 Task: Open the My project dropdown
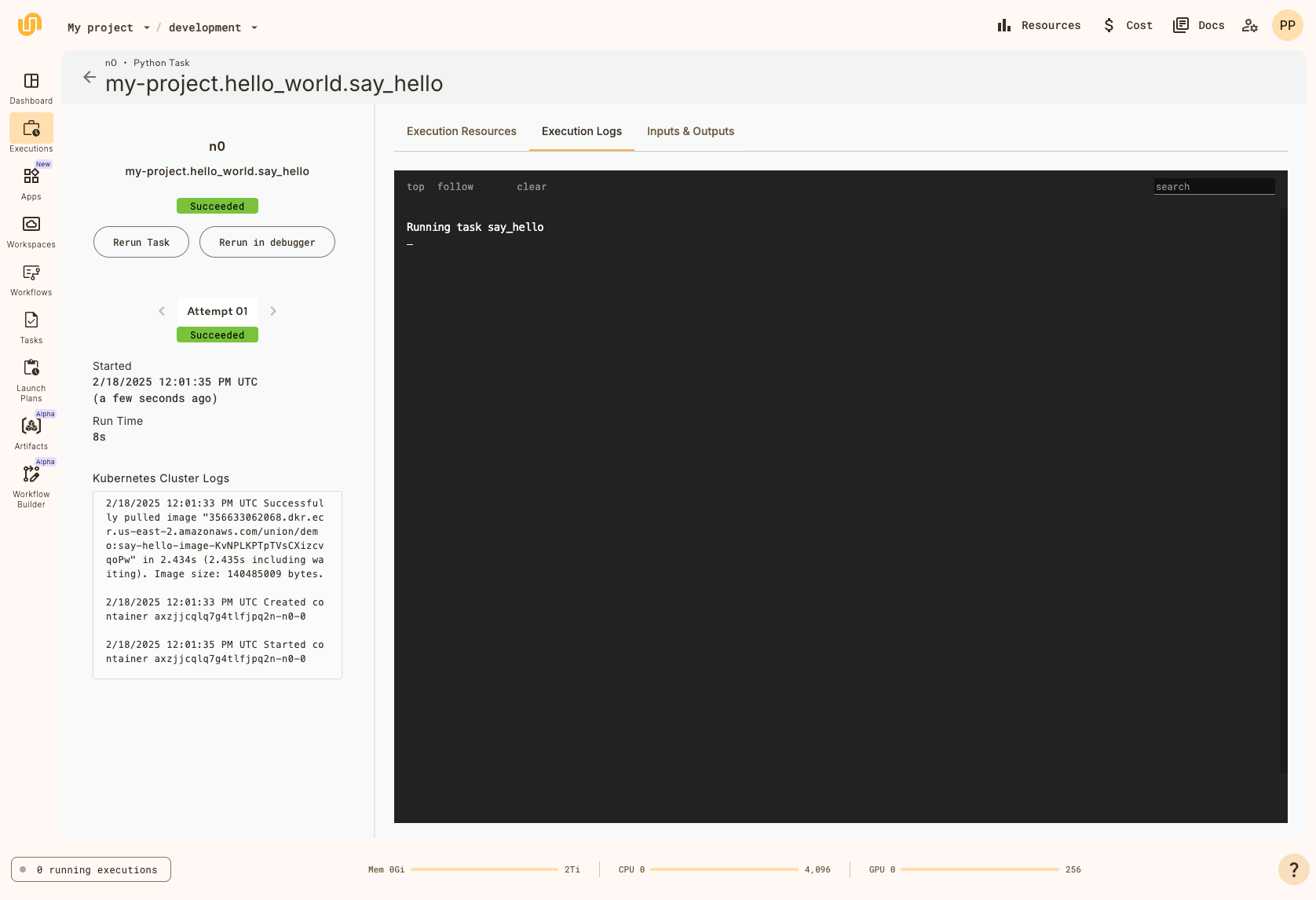(108, 27)
